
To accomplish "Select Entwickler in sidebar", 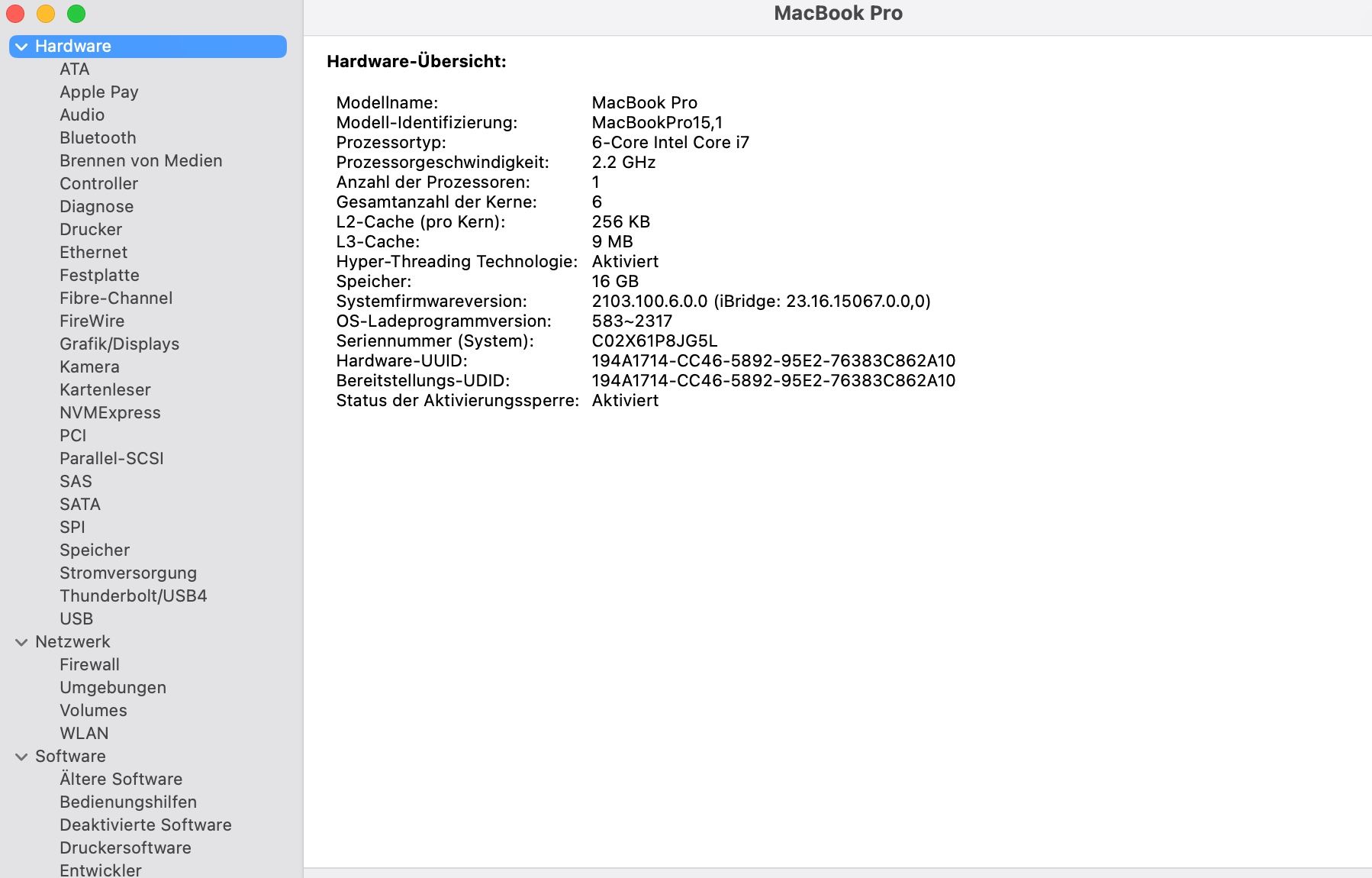I will [x=101, y=870].
